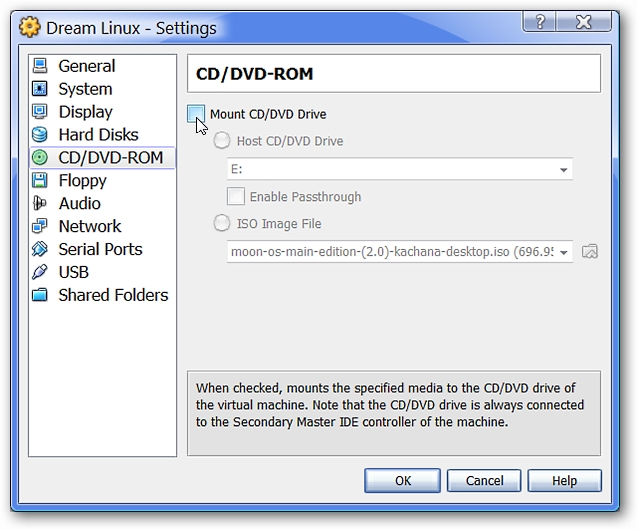Open the Shared Folders settings page
The width and height of the screenshot is (638, 530).
(x=103, y=294)
